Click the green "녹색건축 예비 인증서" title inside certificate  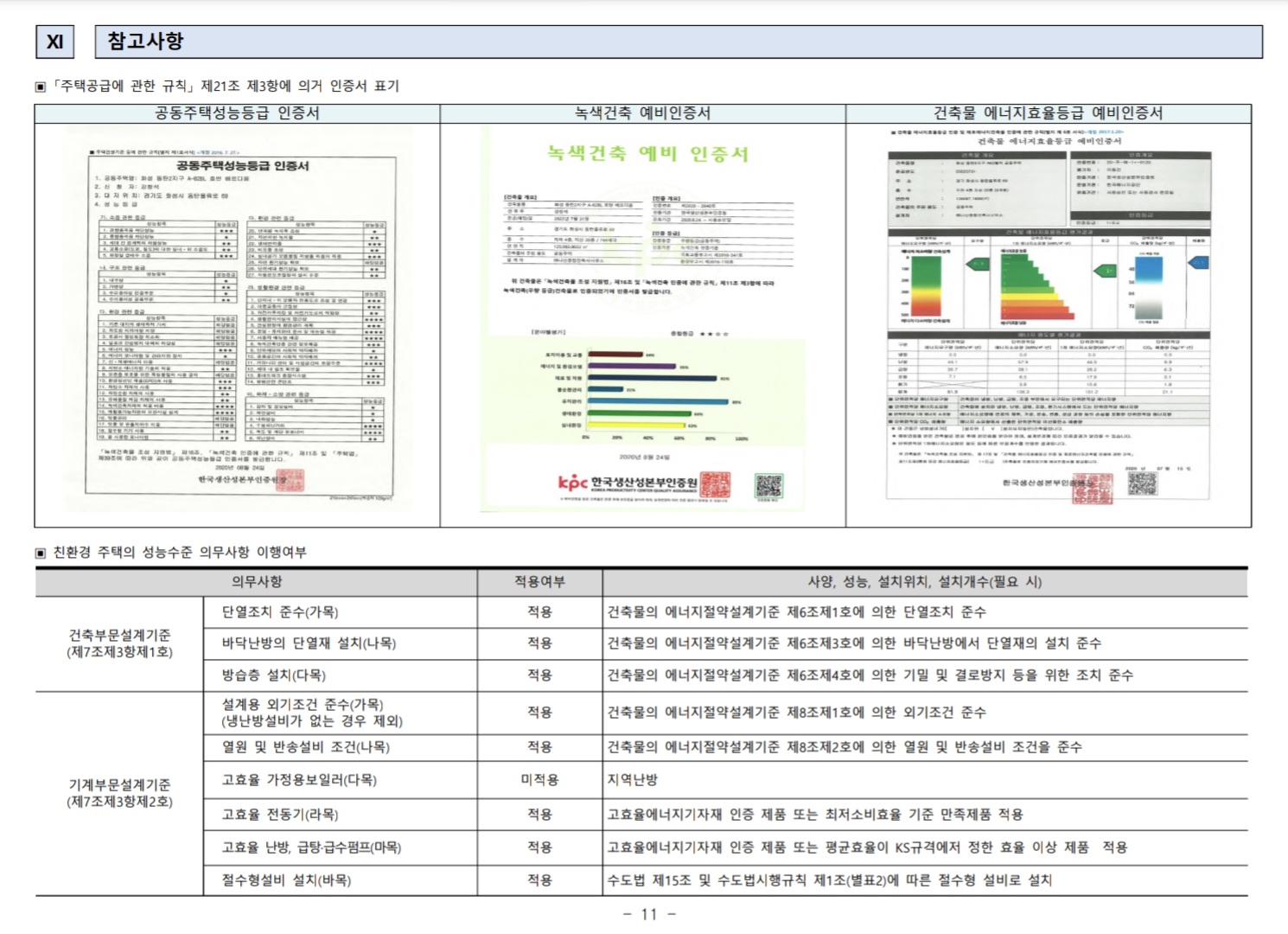click(x=647, y=154)
